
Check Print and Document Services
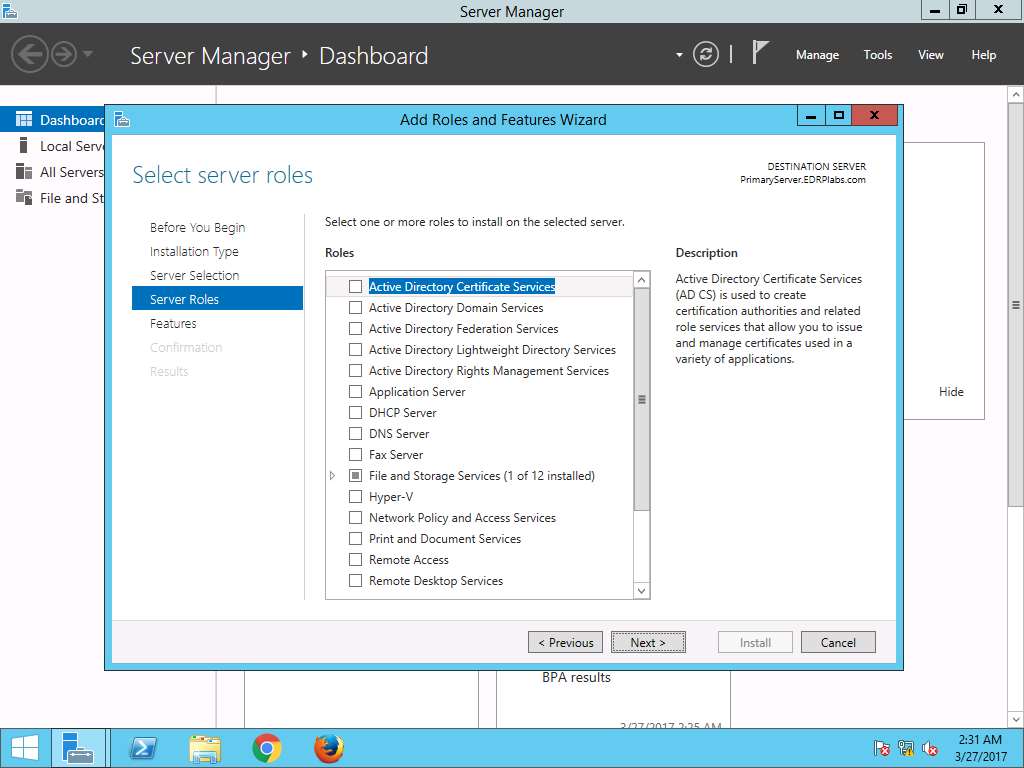click(355, 538)
